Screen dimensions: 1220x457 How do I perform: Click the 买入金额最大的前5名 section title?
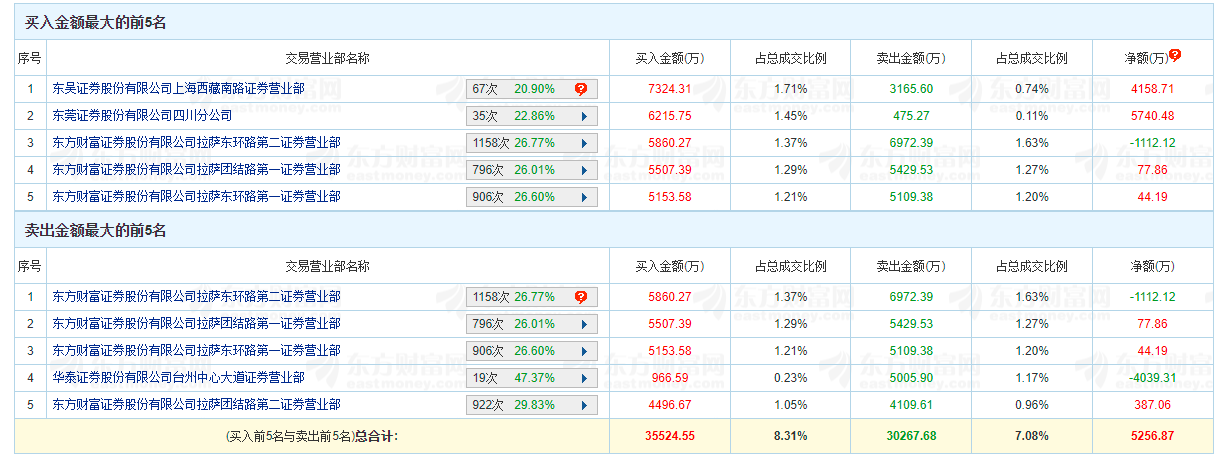pos(95,23)
